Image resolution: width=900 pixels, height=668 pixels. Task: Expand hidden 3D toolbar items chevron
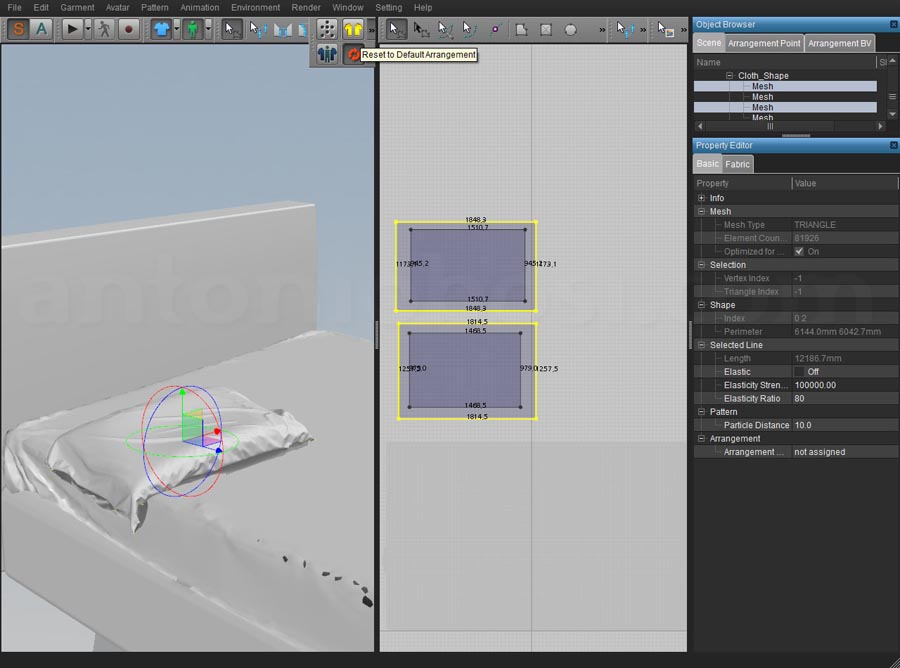(x=371, y=29)
